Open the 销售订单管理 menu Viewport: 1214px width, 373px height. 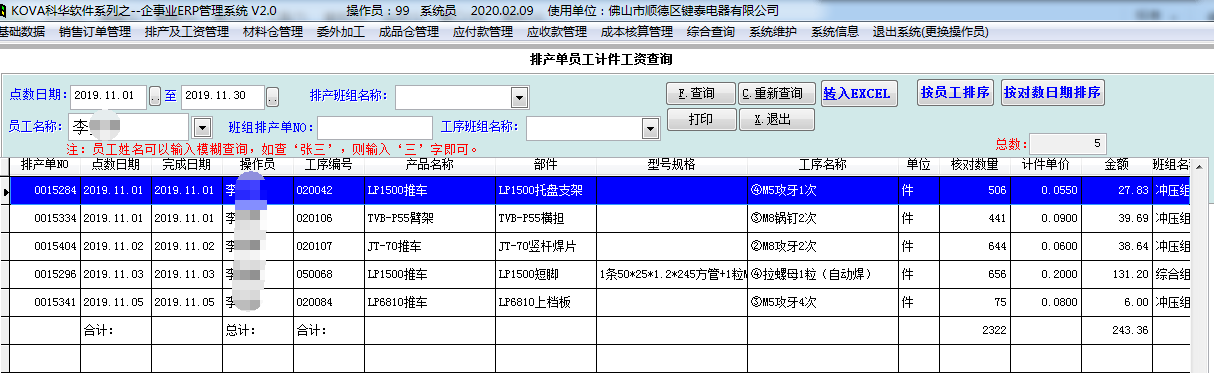coord(95,32)
